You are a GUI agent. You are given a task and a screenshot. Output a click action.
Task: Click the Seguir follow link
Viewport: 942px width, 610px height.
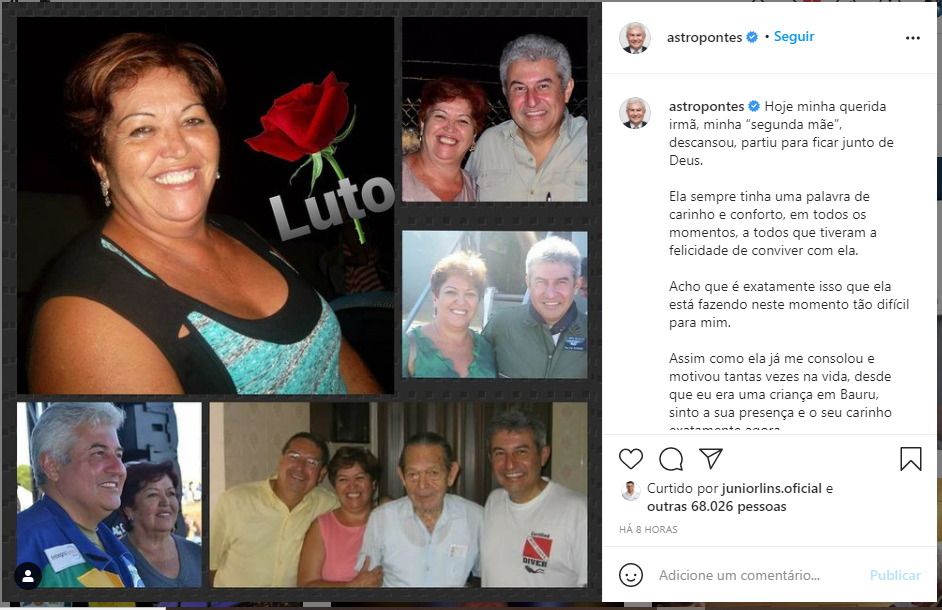pos(794,37)
